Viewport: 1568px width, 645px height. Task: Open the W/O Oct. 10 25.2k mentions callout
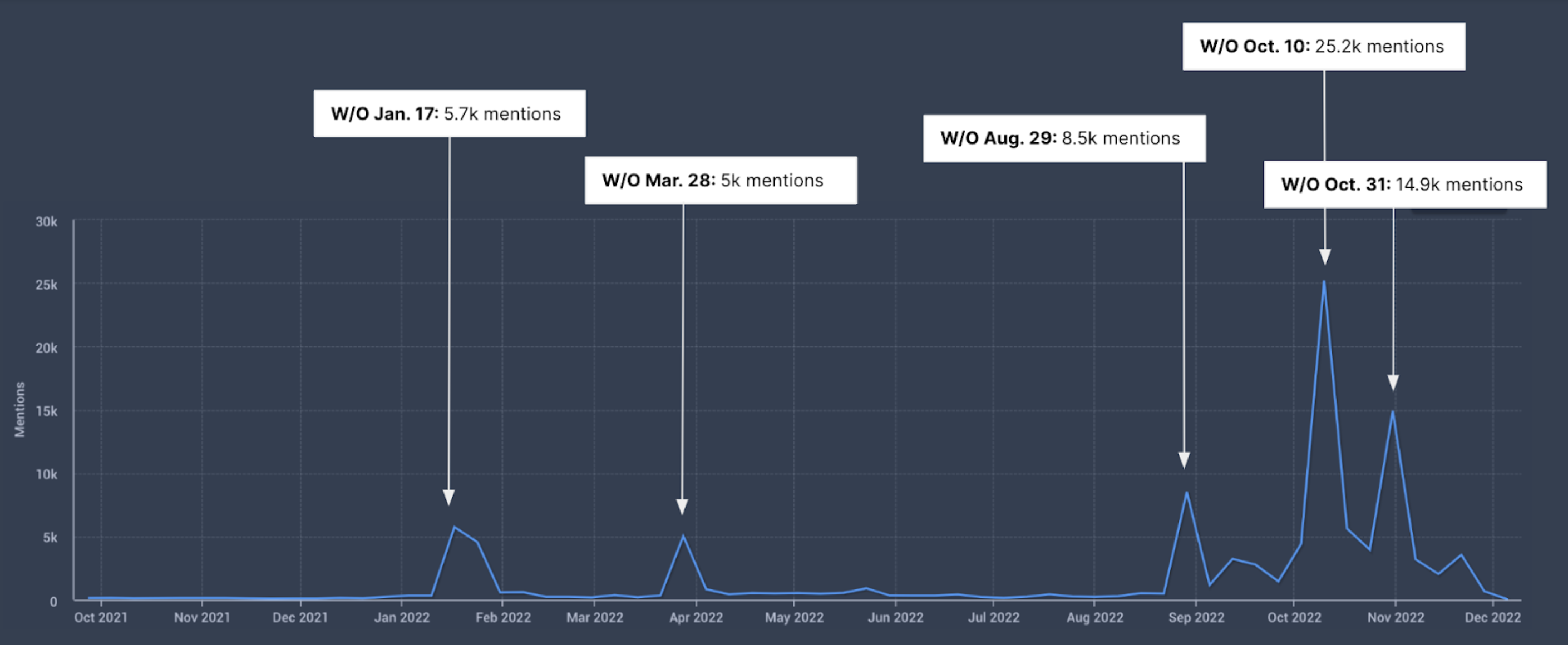(x=1324, y=47)
